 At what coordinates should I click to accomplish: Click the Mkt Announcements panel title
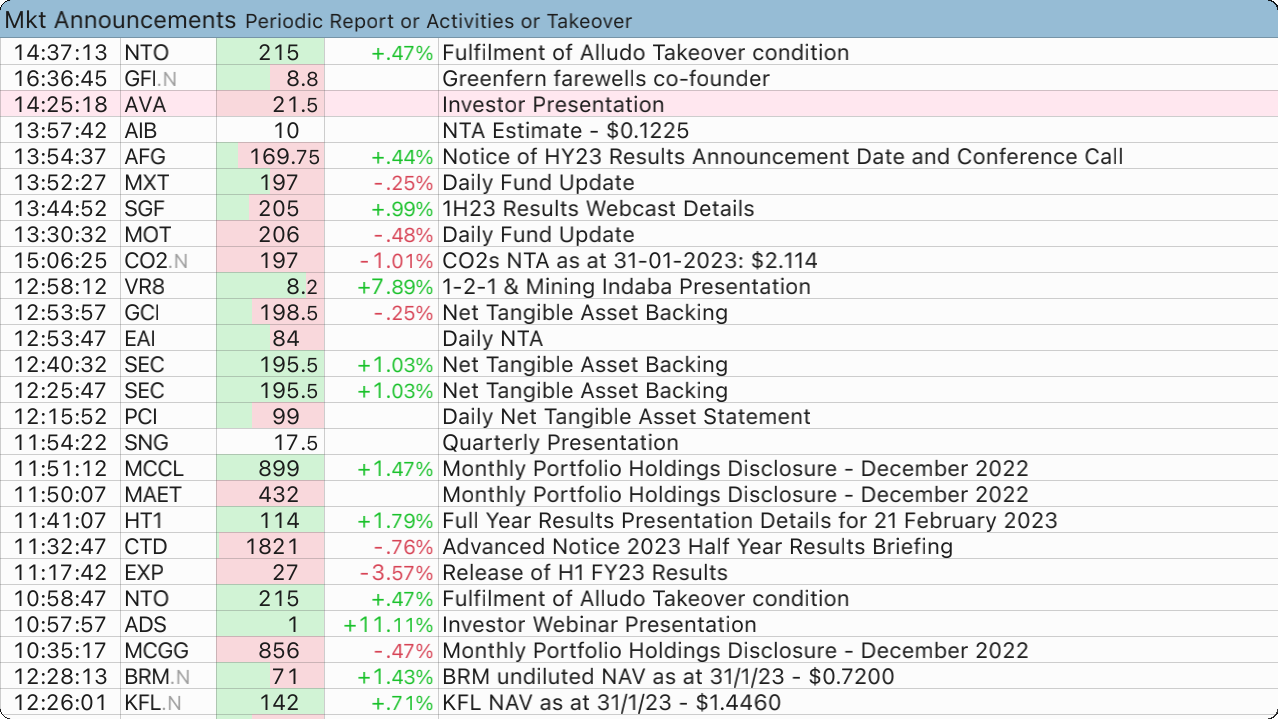[x=120, y=20]
